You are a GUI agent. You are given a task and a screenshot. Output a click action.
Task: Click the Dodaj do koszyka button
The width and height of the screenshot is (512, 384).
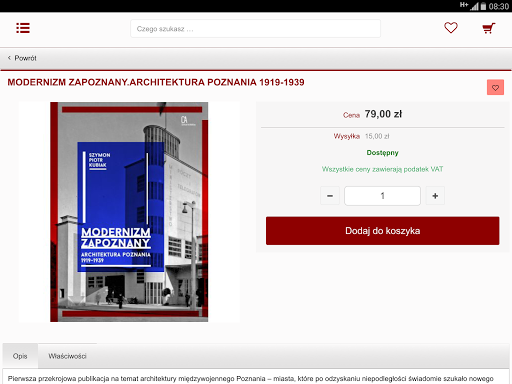[383, 231]
